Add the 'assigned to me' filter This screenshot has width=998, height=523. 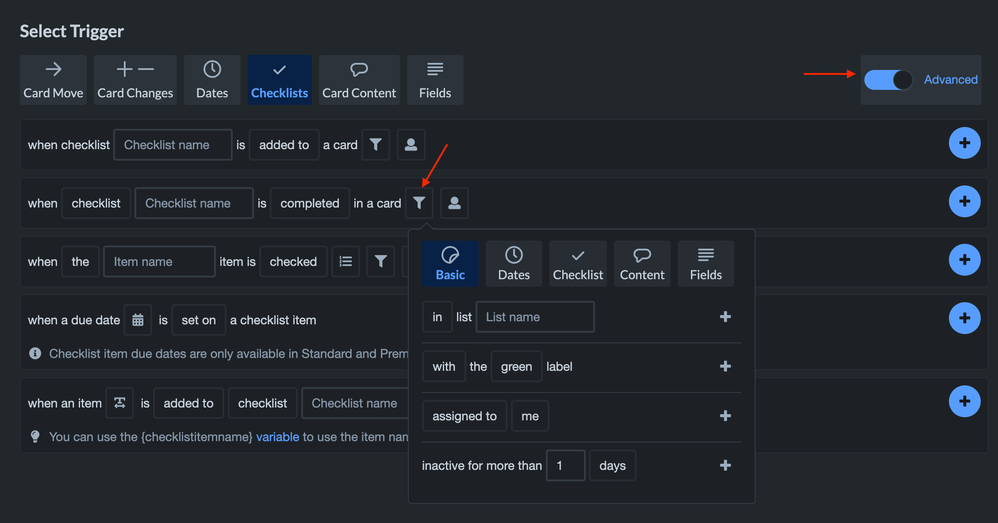pos(725,416)
